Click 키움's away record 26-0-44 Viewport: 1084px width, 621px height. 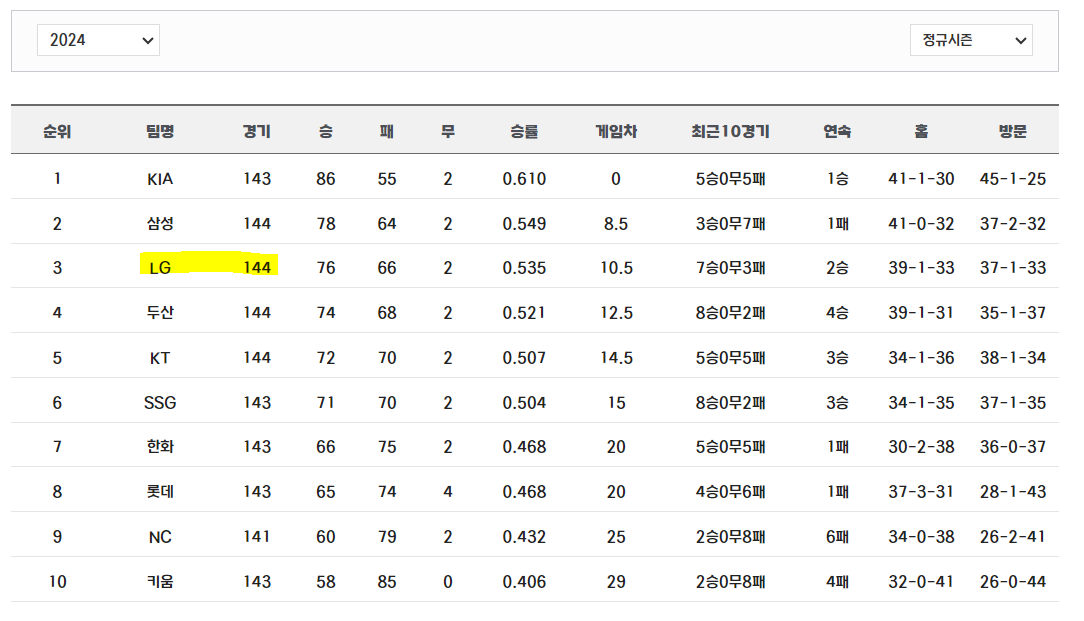1013,582
